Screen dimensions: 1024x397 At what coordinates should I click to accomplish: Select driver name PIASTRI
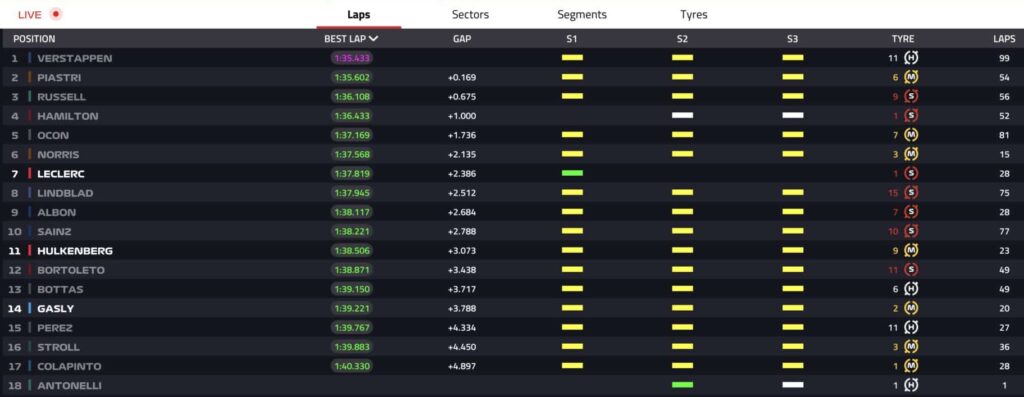pyautogui.click(x=59, y=77)
